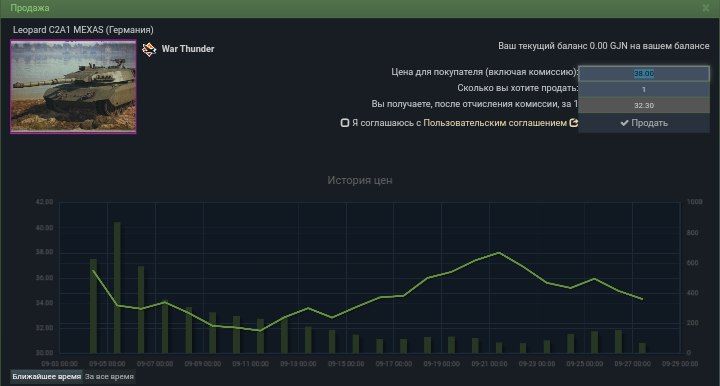720x386 pixels.
Task: Click the 42.00 price axis label
Action: 45,202
